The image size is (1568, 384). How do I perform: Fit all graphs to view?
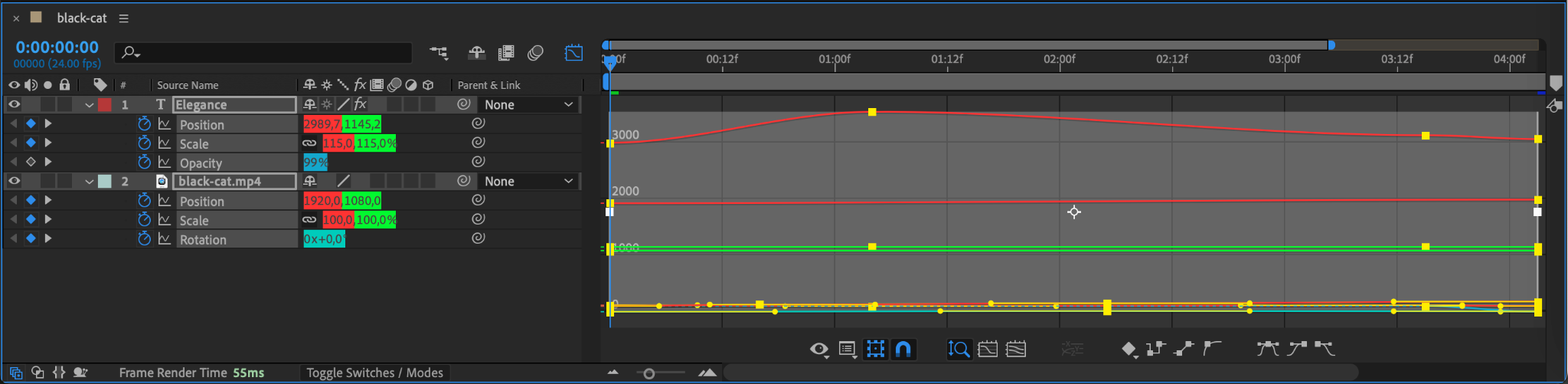click(1016, 350)
